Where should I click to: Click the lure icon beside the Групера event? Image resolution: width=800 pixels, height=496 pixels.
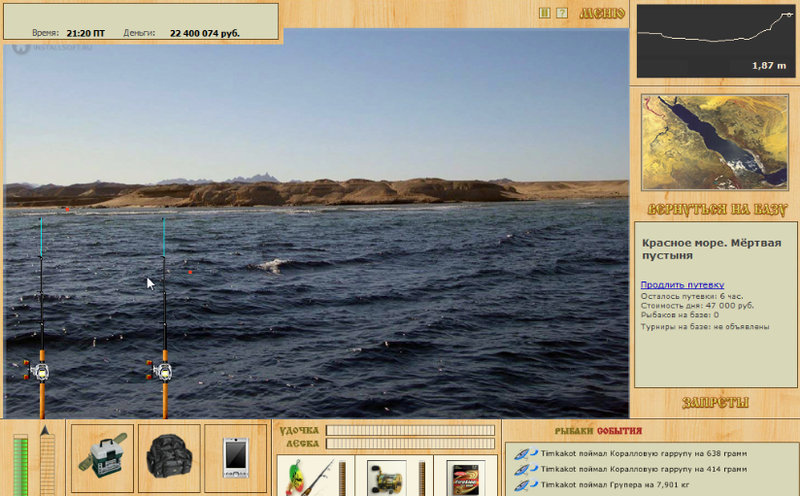pos(526,485)
